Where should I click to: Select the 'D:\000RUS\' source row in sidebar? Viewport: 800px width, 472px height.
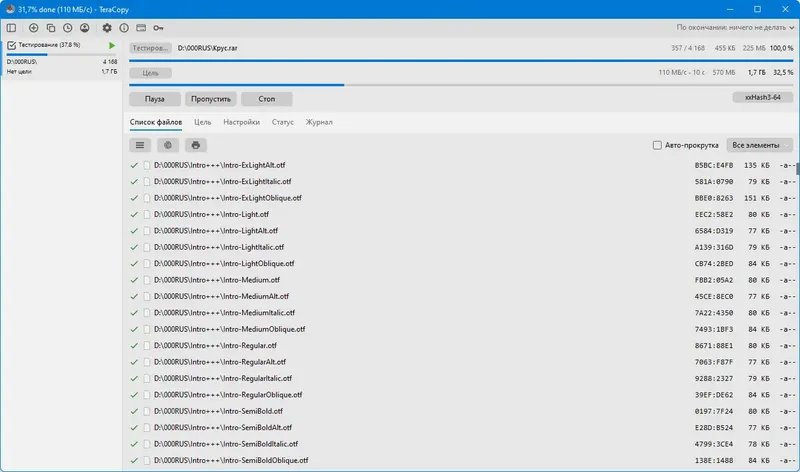(x=62, y=62)
